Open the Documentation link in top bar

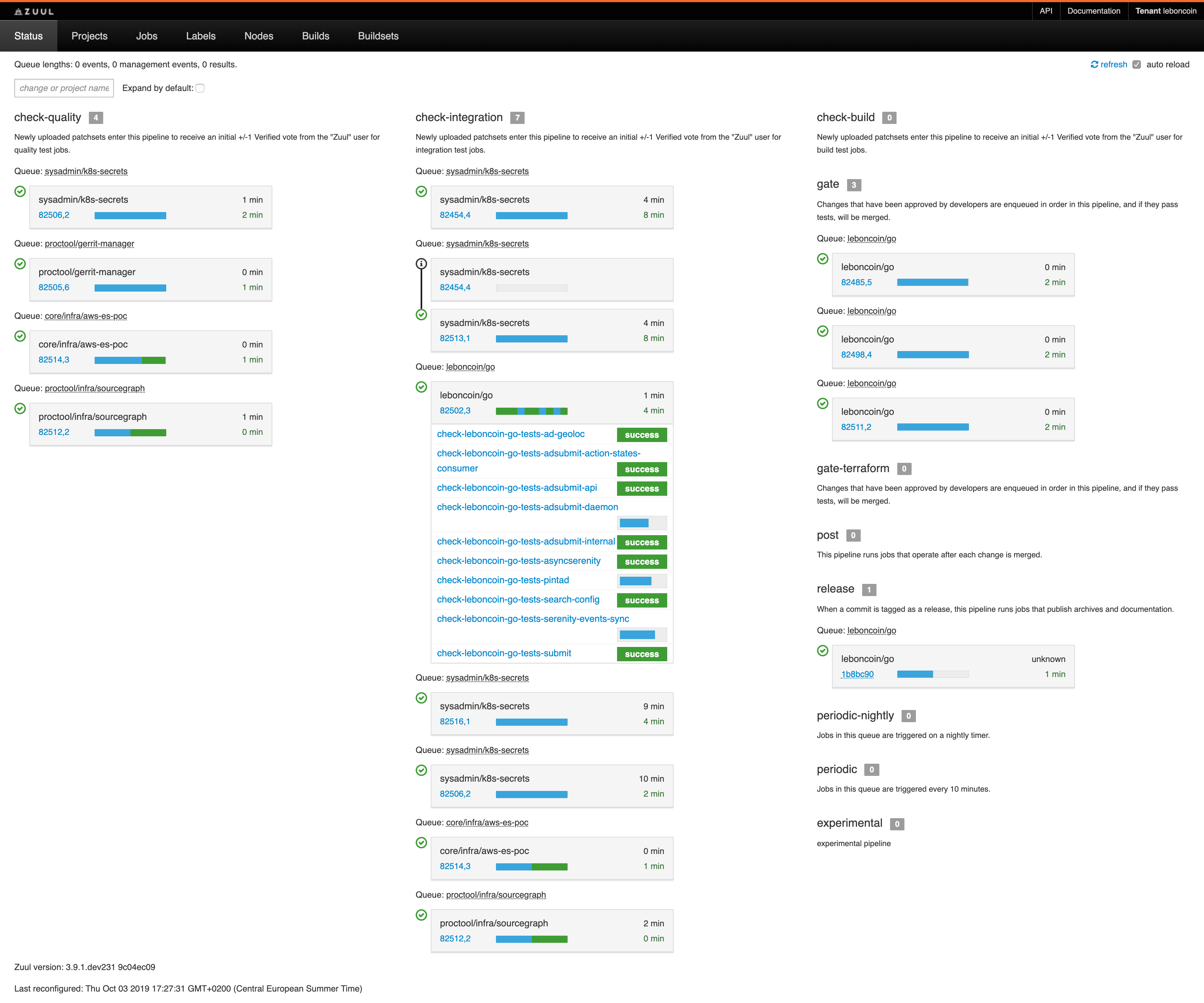(1093, 11)
